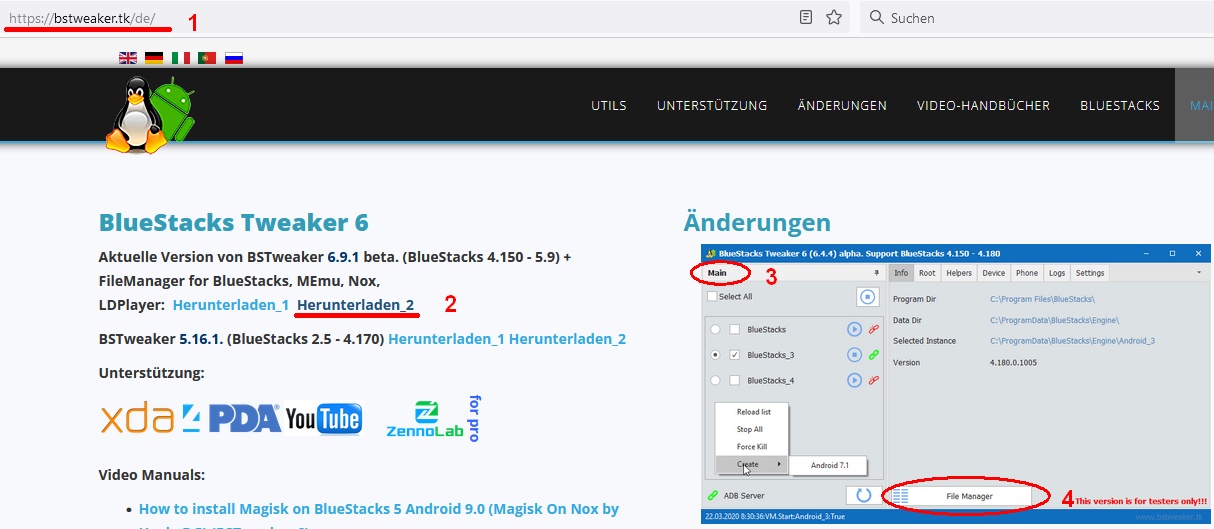Screen dimensions: 1214x529
Task: Click the Änderungen heading
Action: click(757, 222)
